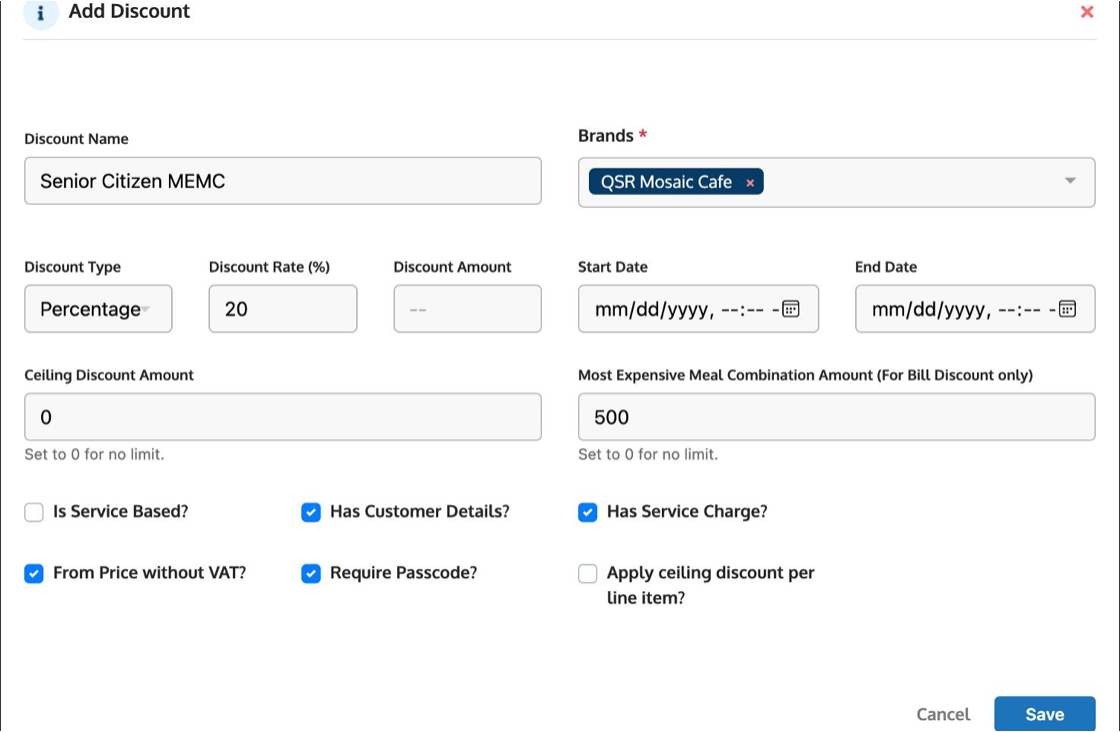Click the Add Discount dialog title

129,11
